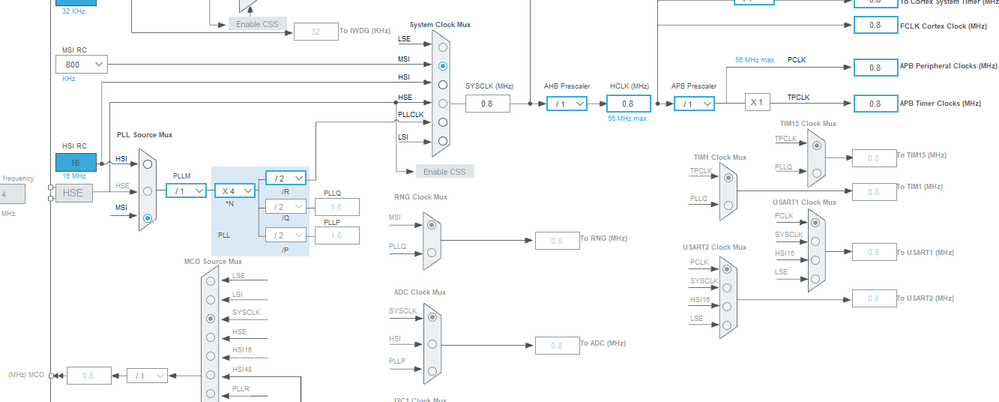Edit FCLK Cortex Clock value field
The height and width of the screenshot is (402, 999).
click(x=875, y=25)
